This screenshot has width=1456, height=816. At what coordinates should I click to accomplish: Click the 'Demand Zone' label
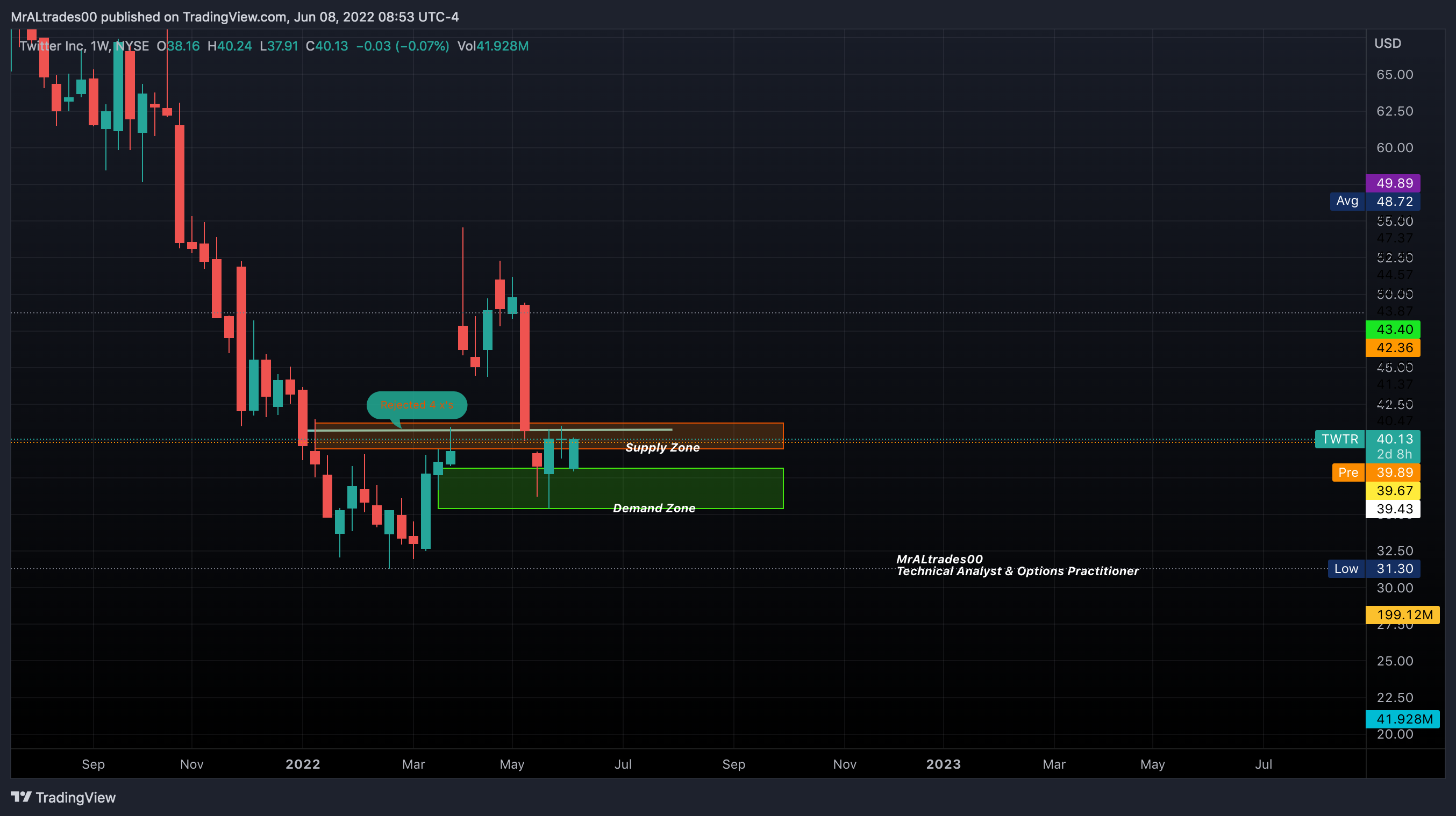coord(654,508)
